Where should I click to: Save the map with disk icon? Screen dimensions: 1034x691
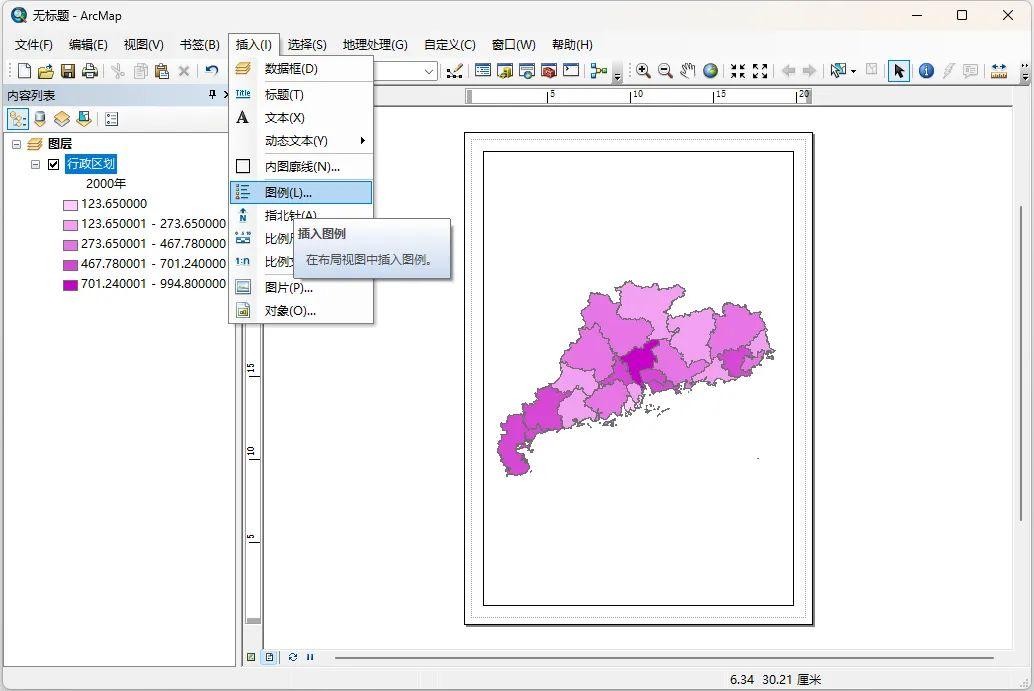coord(68,71)
